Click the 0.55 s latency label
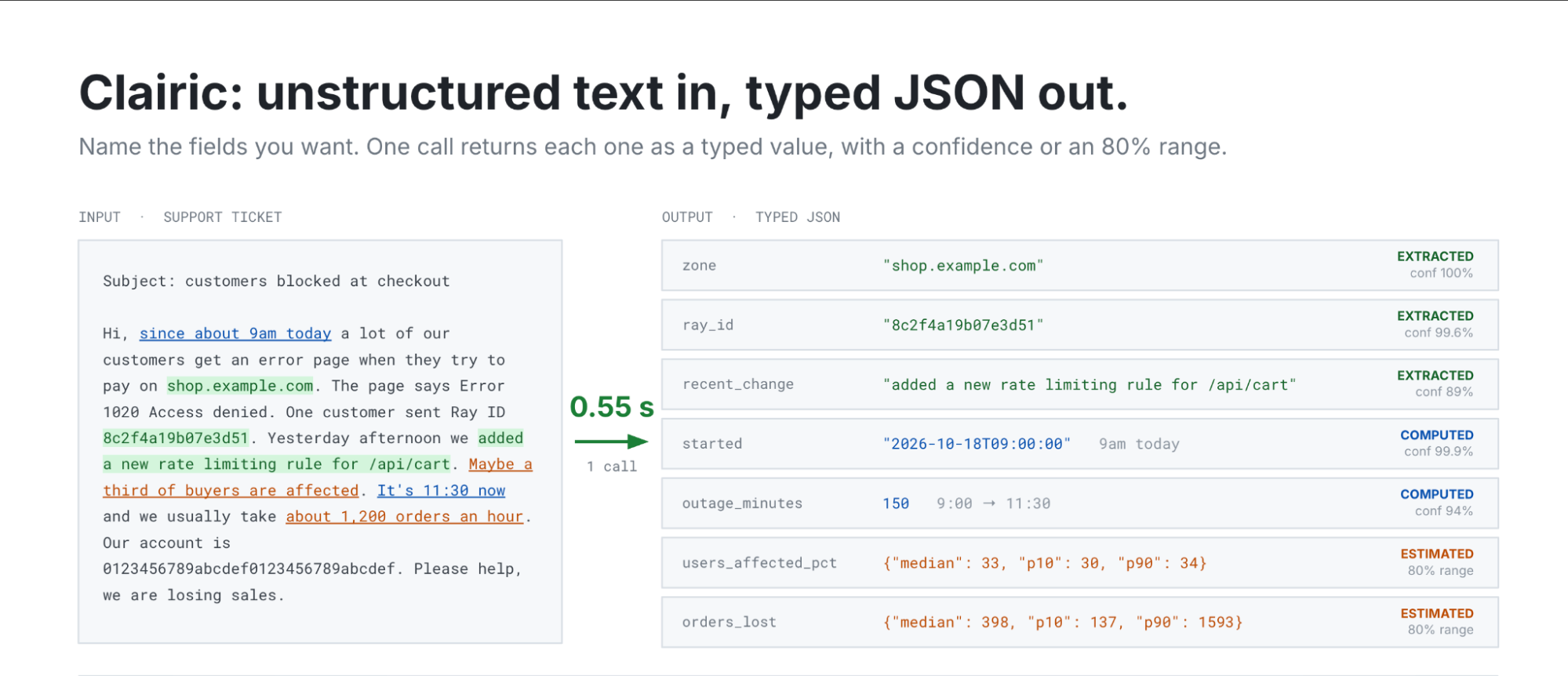 [611, 406]
